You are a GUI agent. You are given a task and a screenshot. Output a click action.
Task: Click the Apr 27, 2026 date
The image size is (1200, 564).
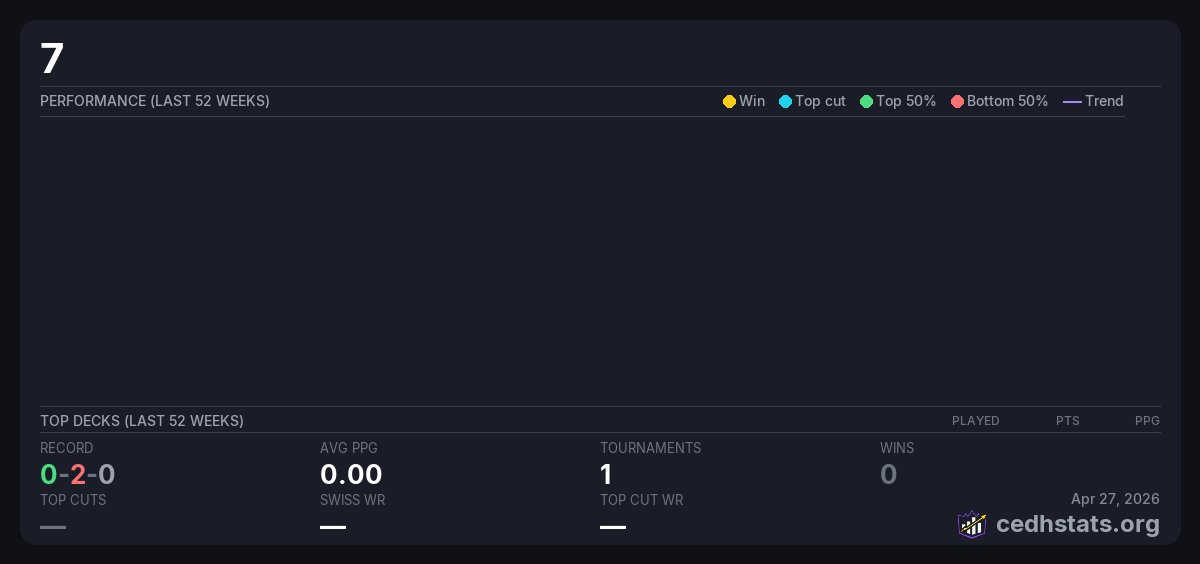click(x=1115, y=499)
